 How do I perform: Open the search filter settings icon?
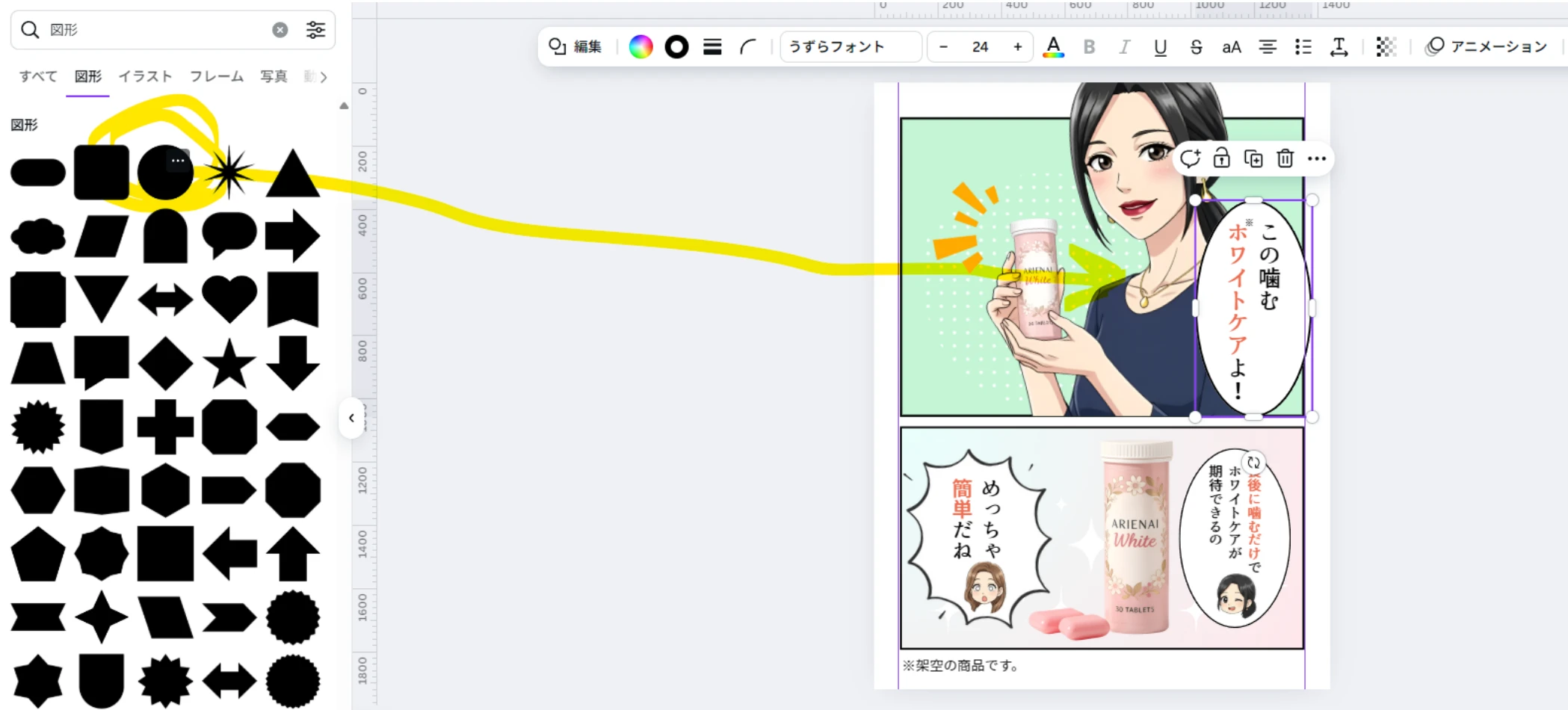tap(315, 30)
